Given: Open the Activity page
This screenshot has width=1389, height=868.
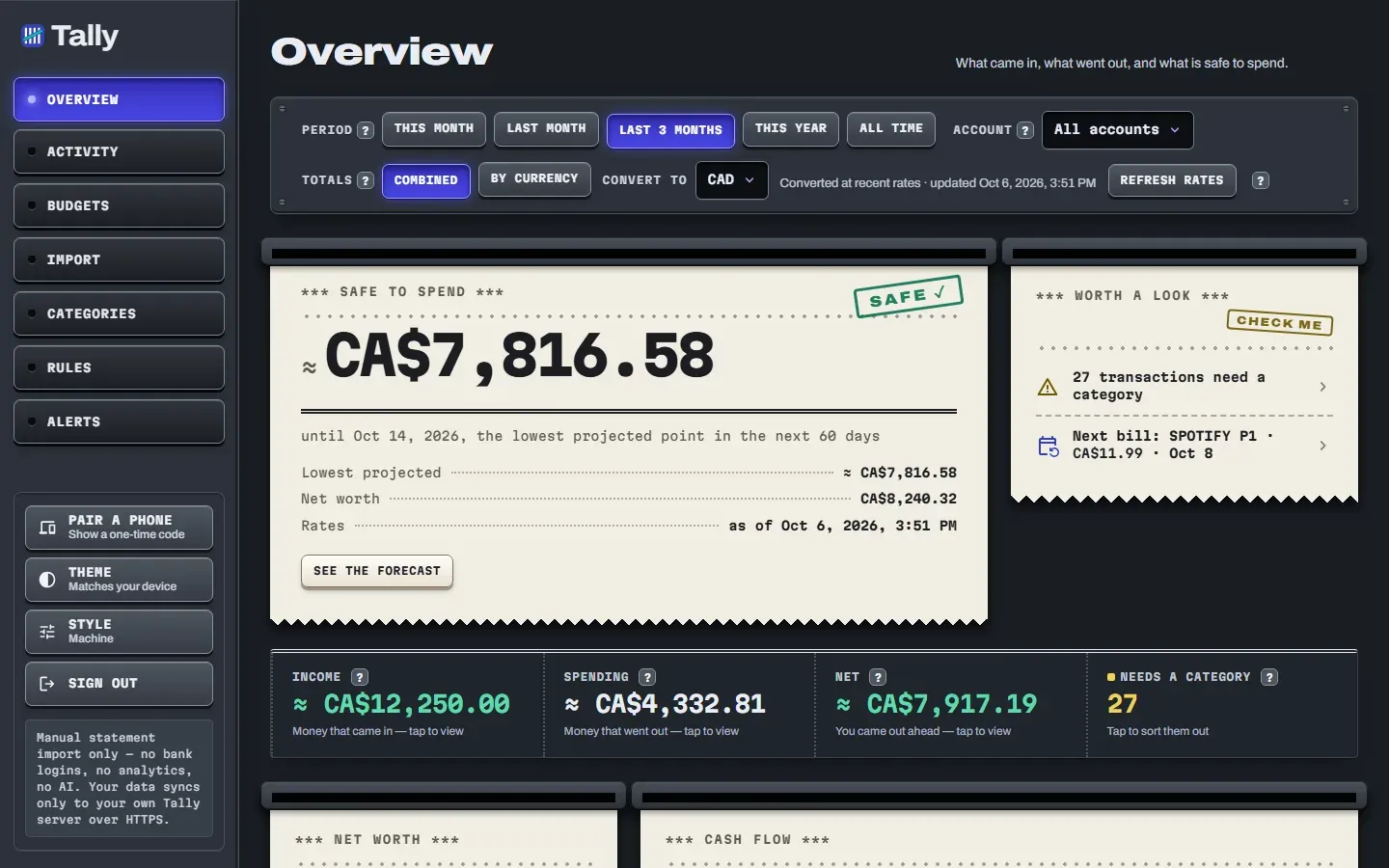Looking at the screenshot, I should (119, 152).
